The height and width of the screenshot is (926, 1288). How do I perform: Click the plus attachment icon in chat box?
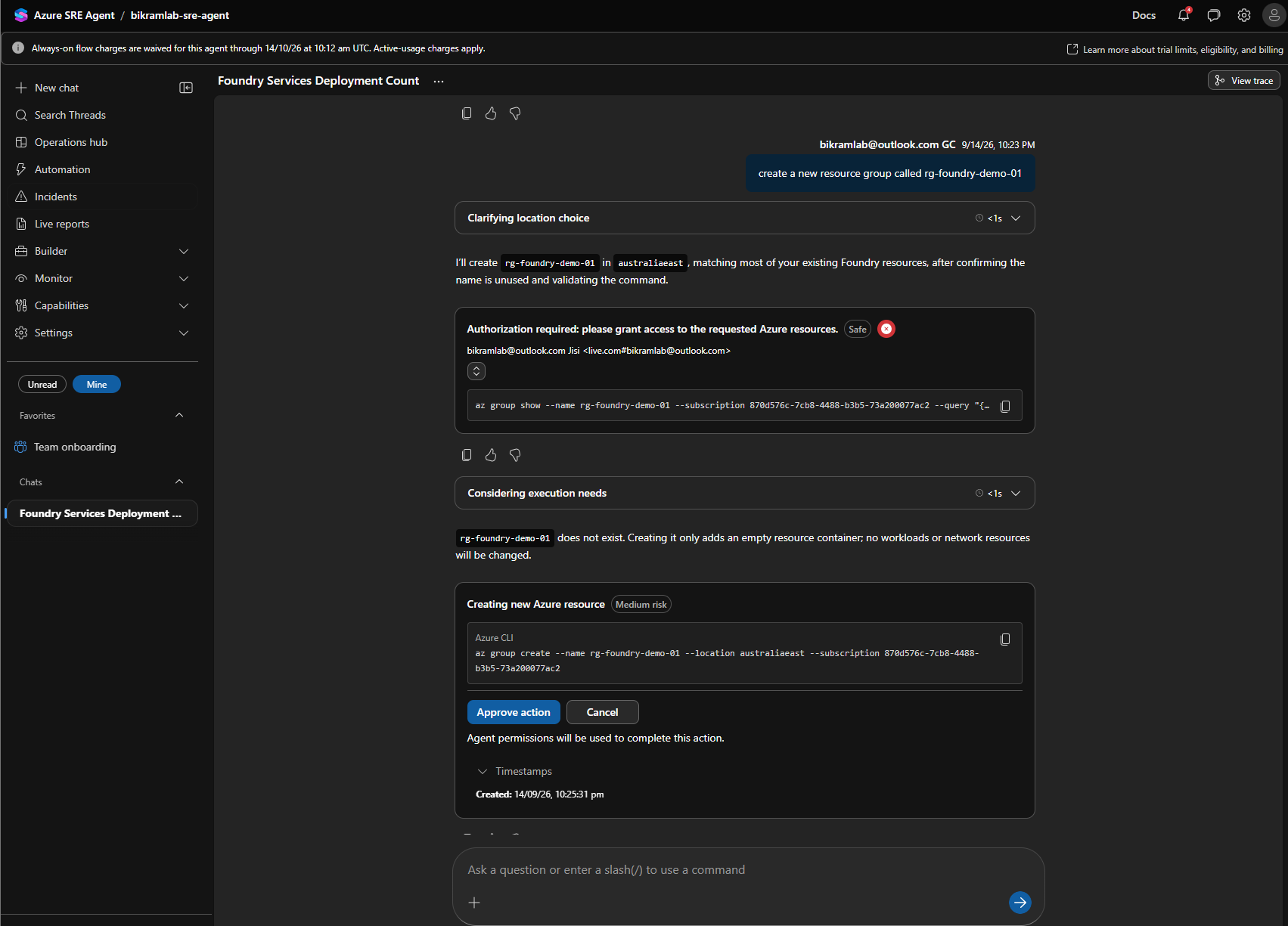coord(474,903)
